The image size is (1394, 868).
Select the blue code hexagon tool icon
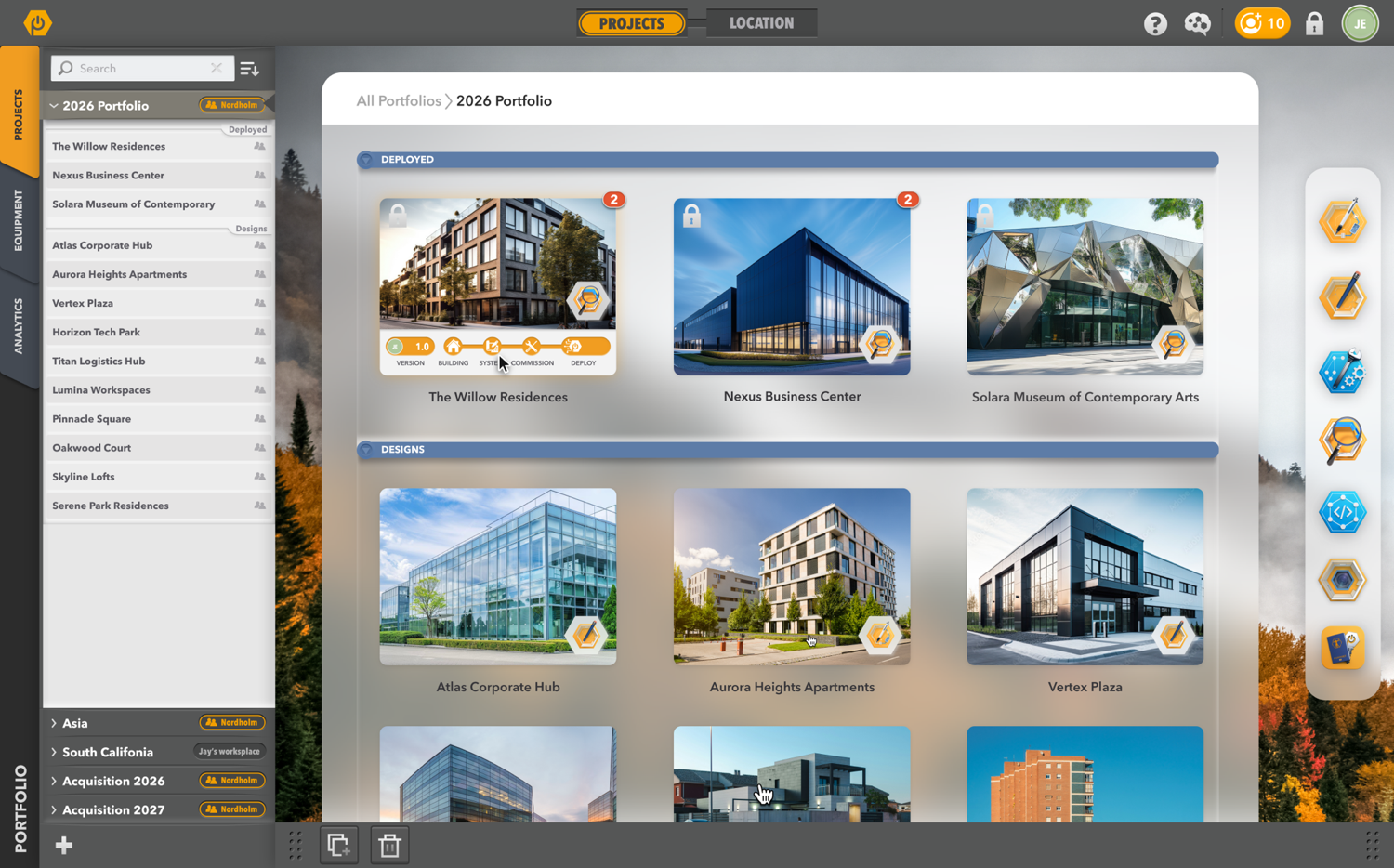click(x=1342, y=512)
